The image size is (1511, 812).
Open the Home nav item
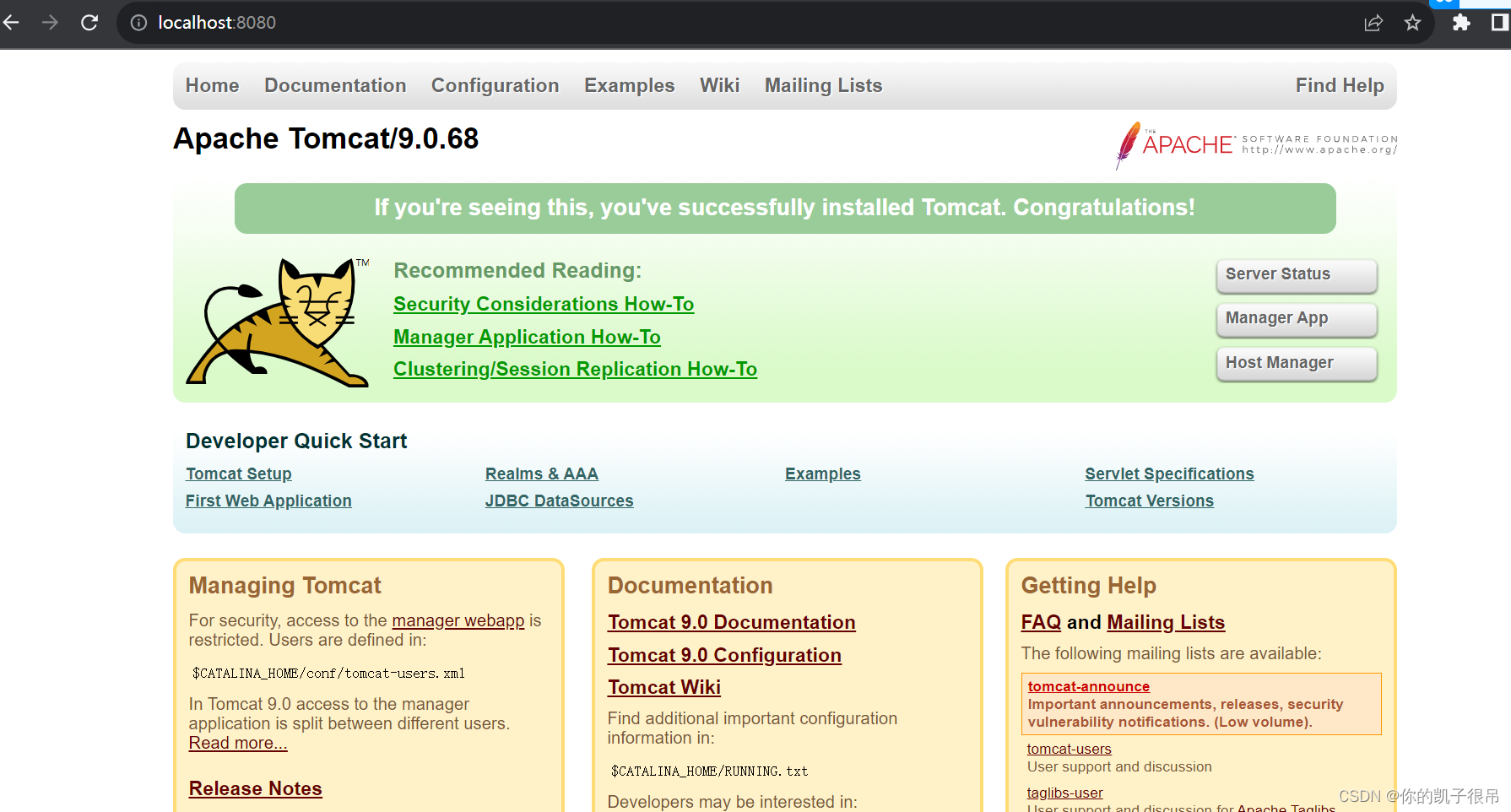pyautogui.click(x=213, y=85)
